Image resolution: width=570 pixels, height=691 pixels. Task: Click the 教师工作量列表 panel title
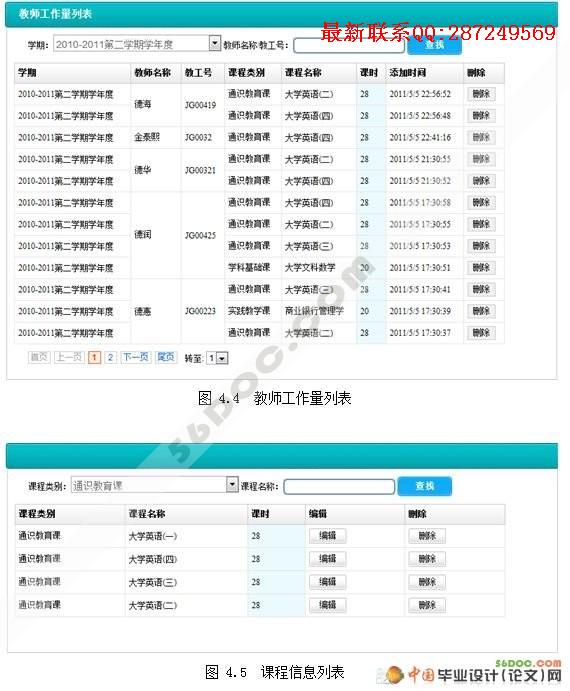point(55,14)
